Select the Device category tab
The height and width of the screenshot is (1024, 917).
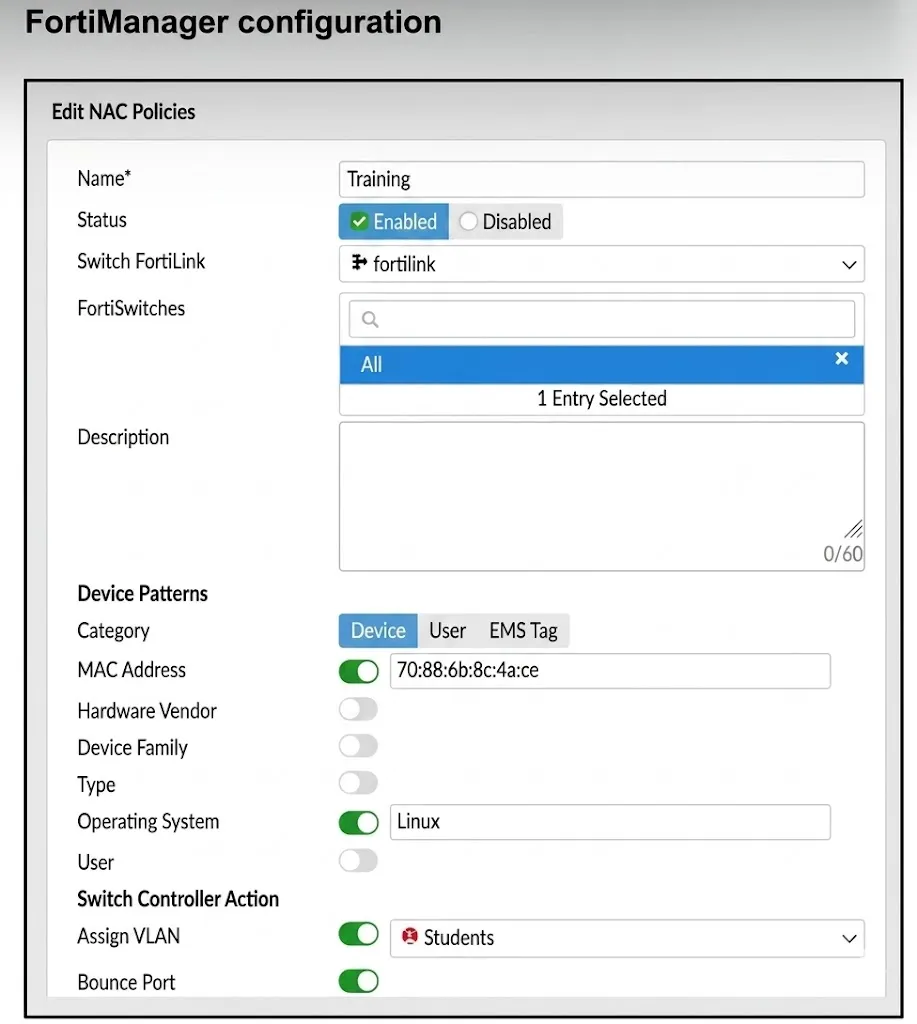378,631
